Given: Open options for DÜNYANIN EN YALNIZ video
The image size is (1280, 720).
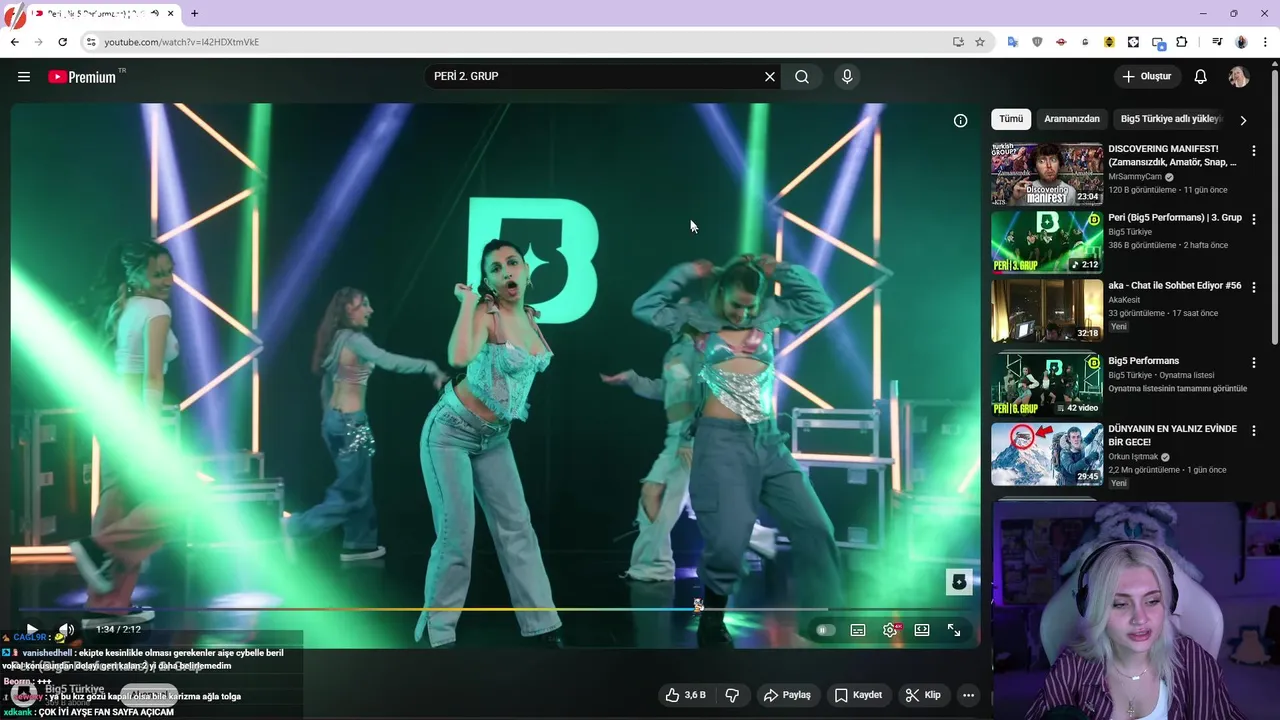Looking at the screenshot, I should point(1254,431).
